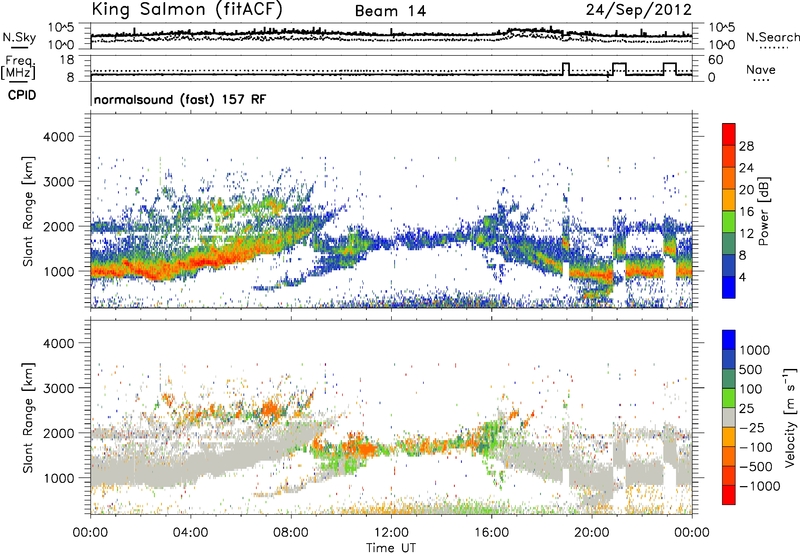Click the 'Power [dB]' colorbar label
800x554 pixels.
click(763, 211)
